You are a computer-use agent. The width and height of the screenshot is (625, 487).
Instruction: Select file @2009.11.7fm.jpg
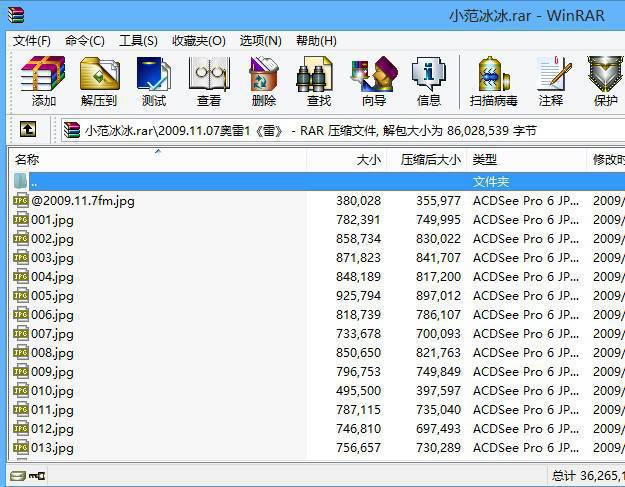point(83,200)
